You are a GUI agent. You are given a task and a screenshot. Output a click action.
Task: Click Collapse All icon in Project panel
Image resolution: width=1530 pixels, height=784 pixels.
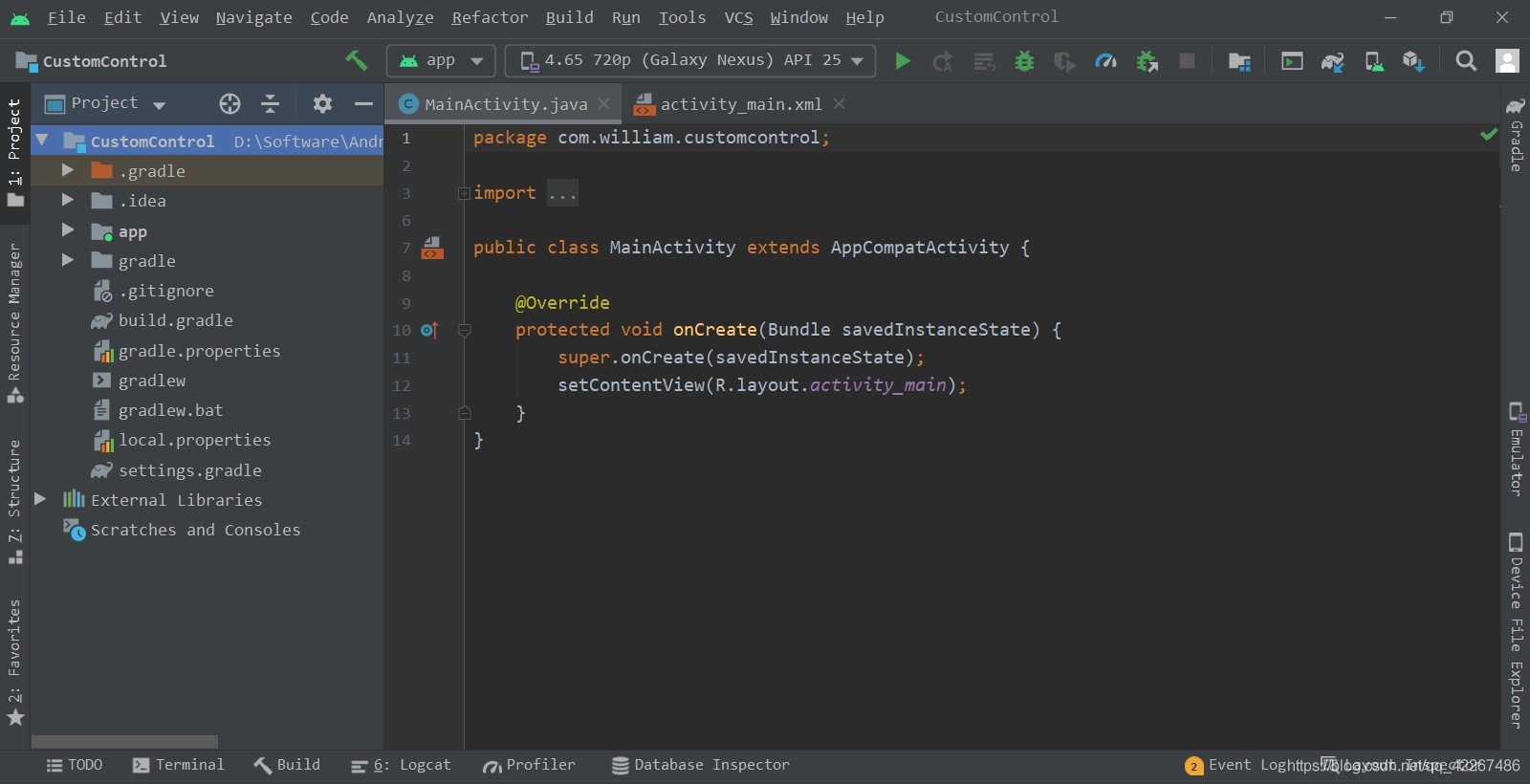(x=271, y=103)
